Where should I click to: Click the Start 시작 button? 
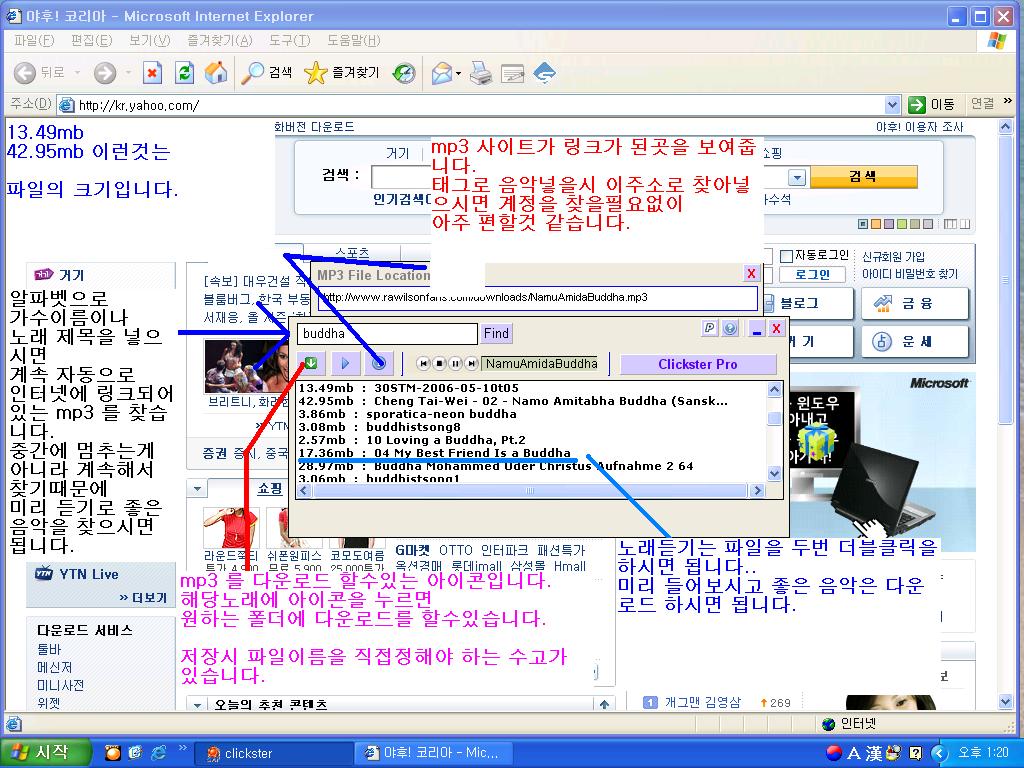[x=44, y=752]
